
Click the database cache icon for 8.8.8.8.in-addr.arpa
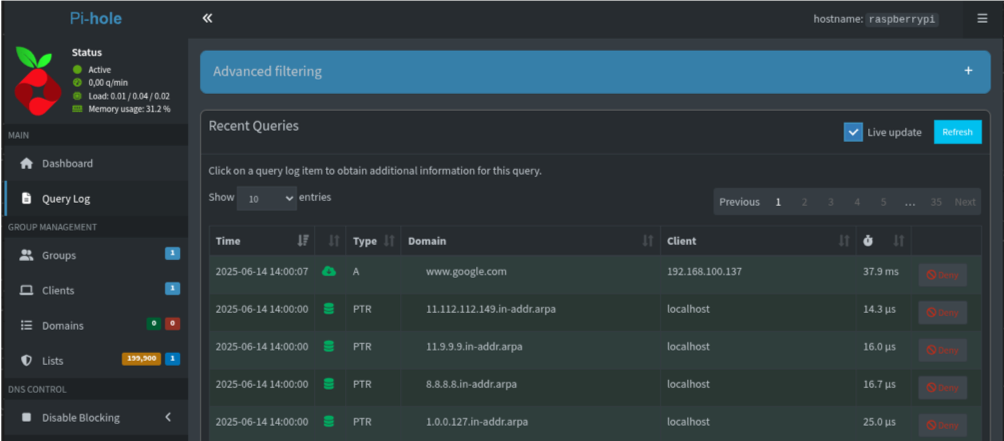coord(329,384)
